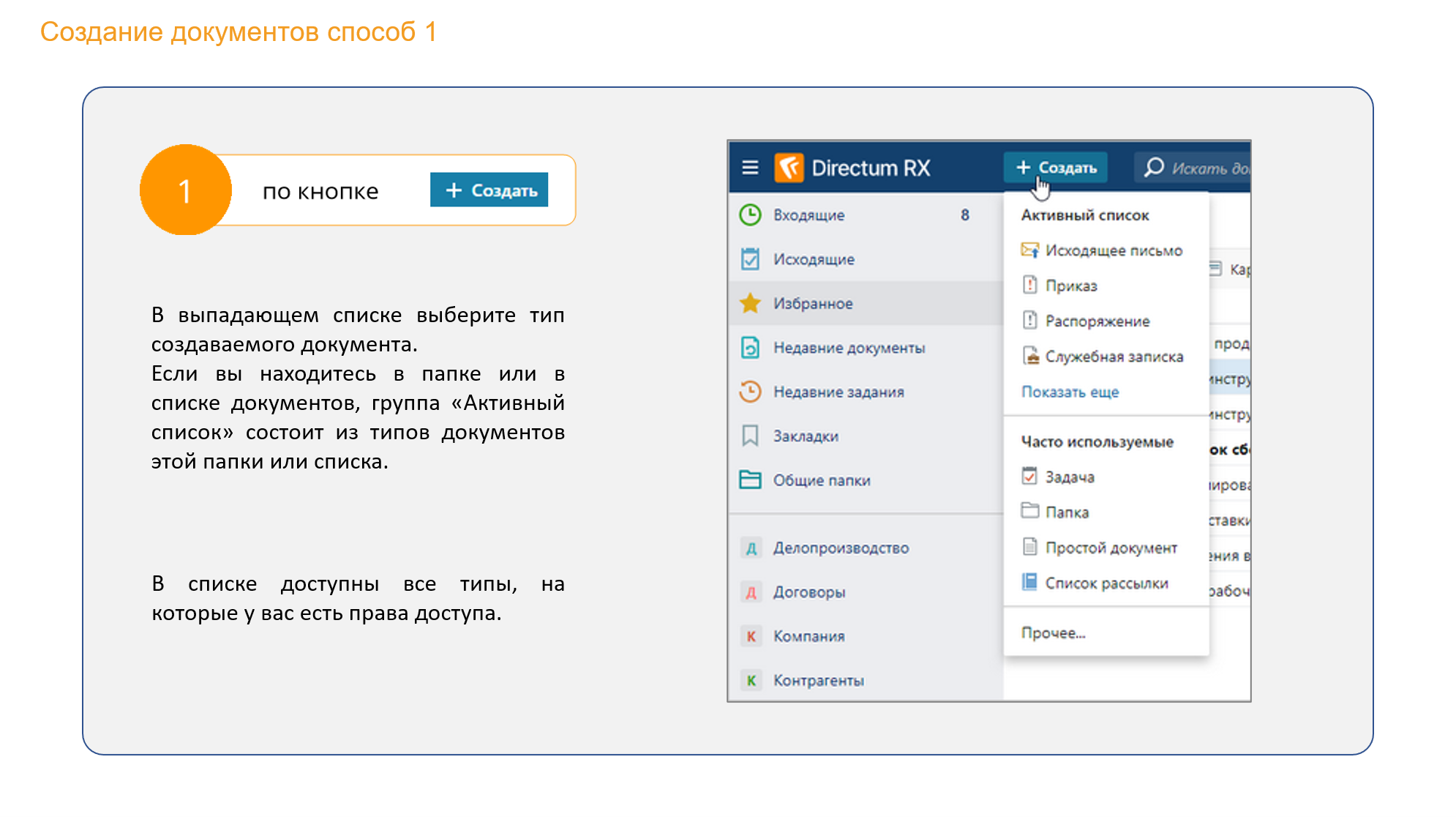Click the Простой документ page icon
The image size is (1456, 817).
click(1030, 547)
